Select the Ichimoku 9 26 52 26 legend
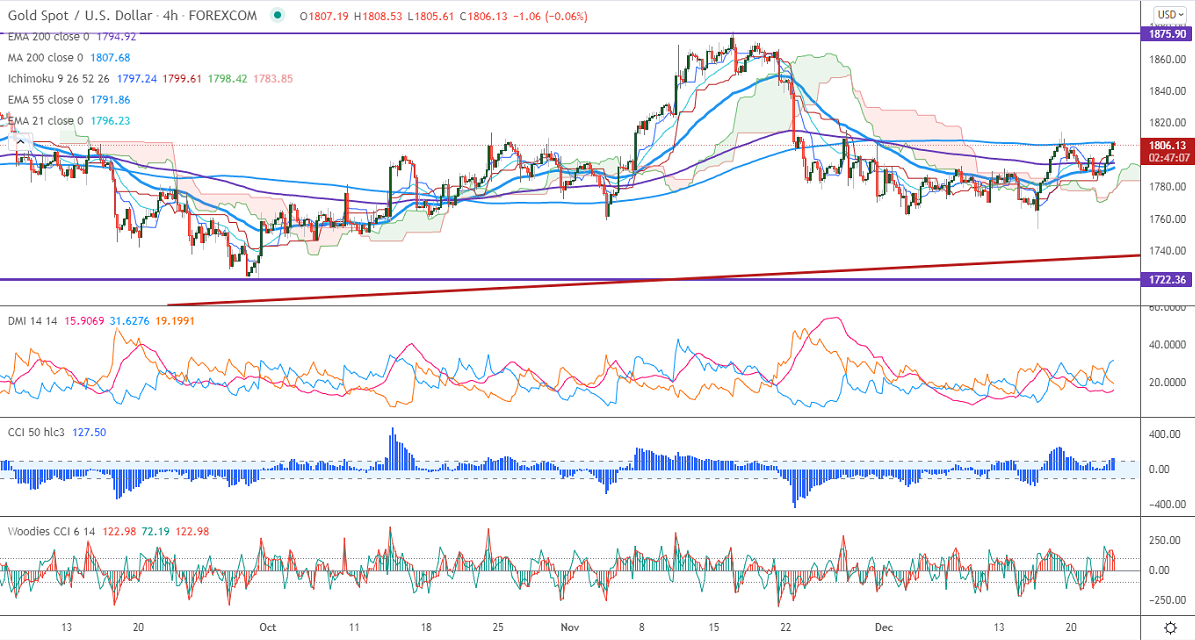Screen dimensions: 1195x640 59,78
